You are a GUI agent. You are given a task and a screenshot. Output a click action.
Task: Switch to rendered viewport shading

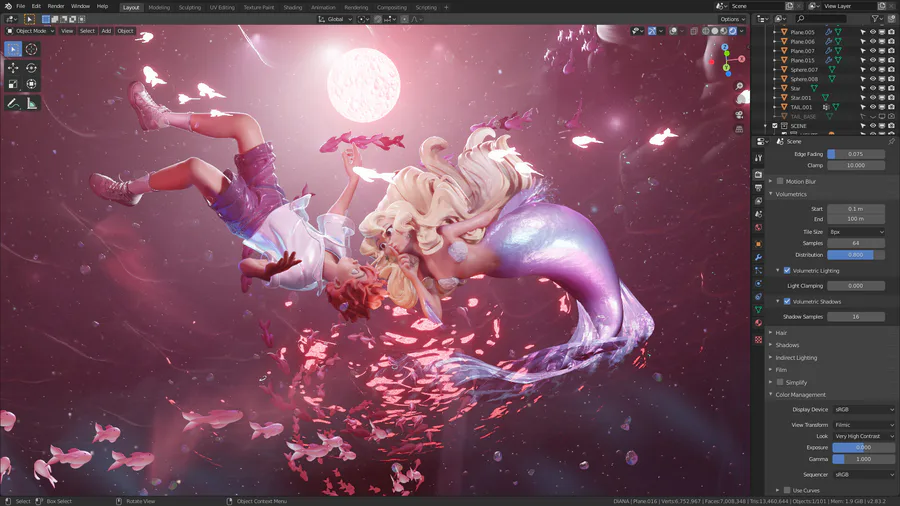[x=733, y=31]
